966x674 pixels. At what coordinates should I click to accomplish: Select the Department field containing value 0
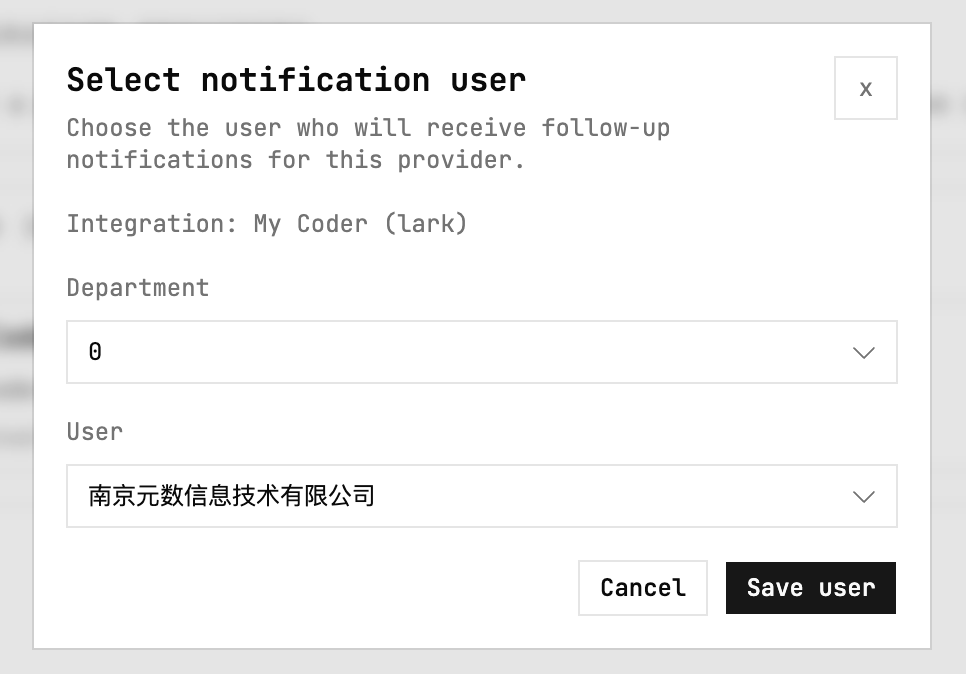tap(481, 352)
